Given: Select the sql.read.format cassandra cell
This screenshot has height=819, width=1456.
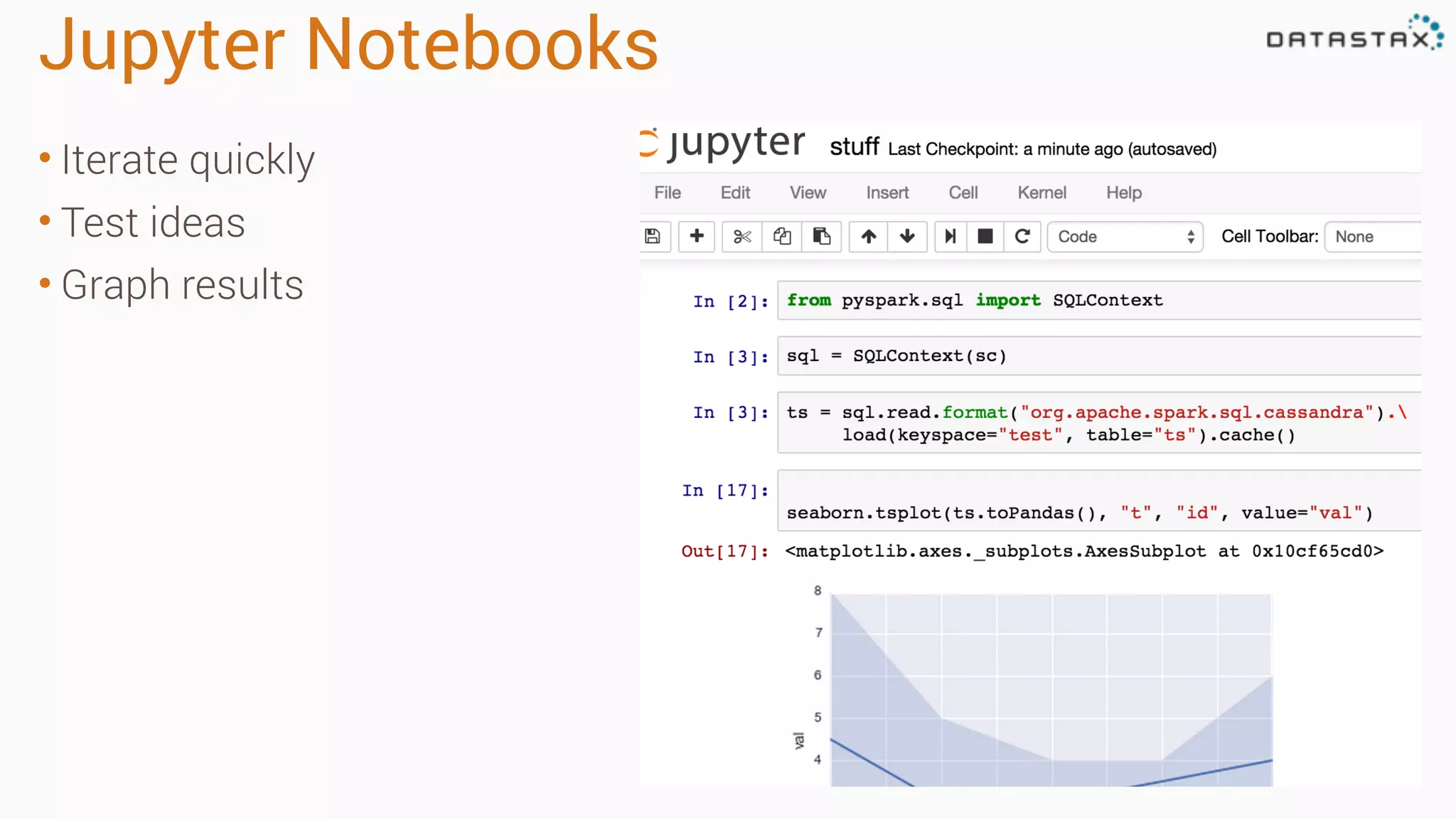Looking at the screenshot, I should [1099, 423].
